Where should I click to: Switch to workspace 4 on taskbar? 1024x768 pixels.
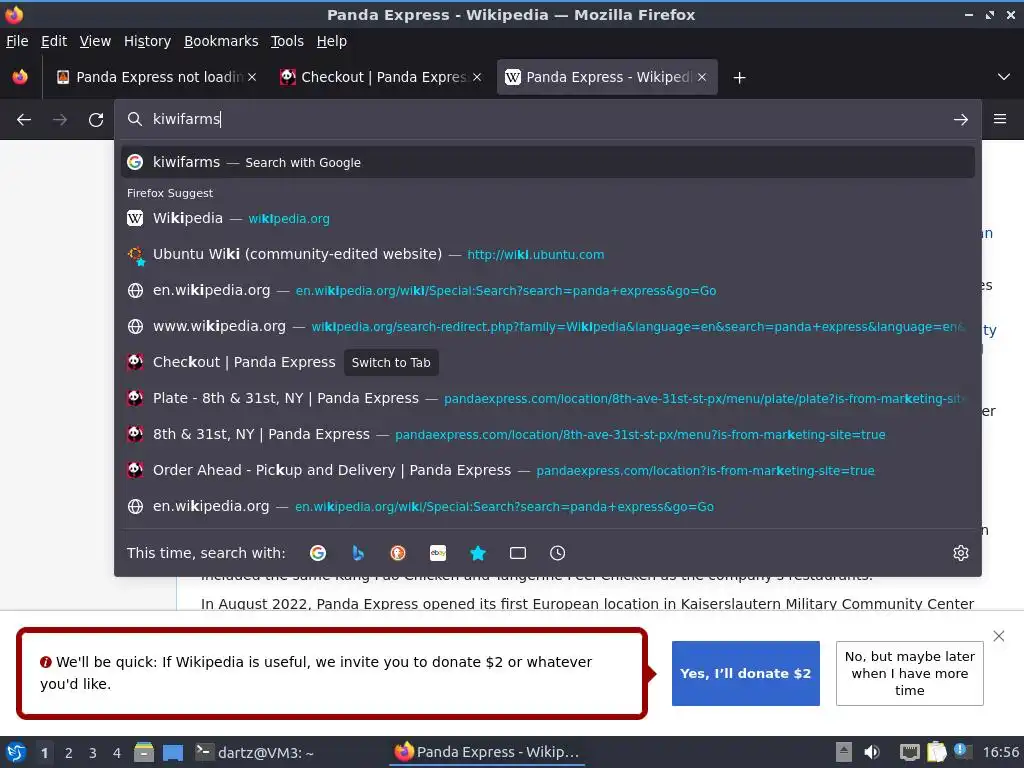pos(117,753)
